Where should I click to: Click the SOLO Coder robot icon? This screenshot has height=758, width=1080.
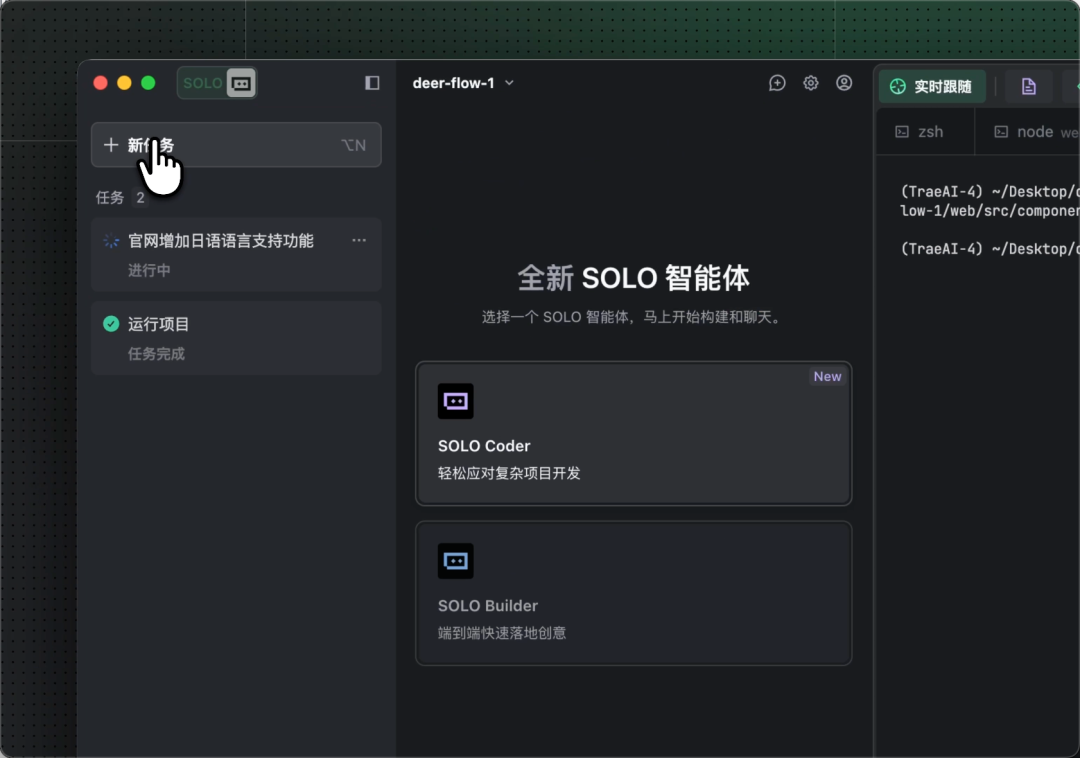pos(456,401)
